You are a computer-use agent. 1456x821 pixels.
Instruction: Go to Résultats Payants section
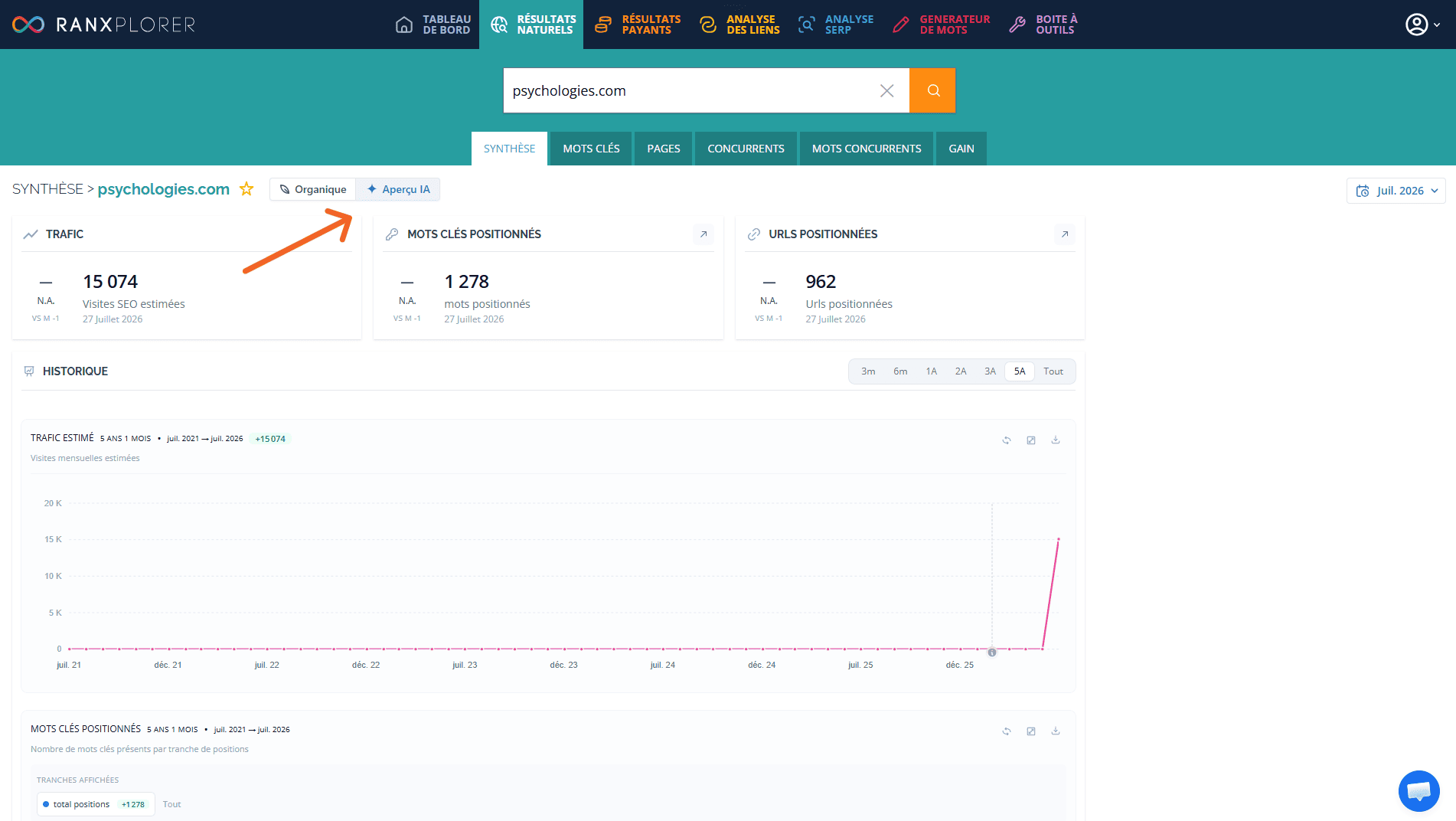638,25
